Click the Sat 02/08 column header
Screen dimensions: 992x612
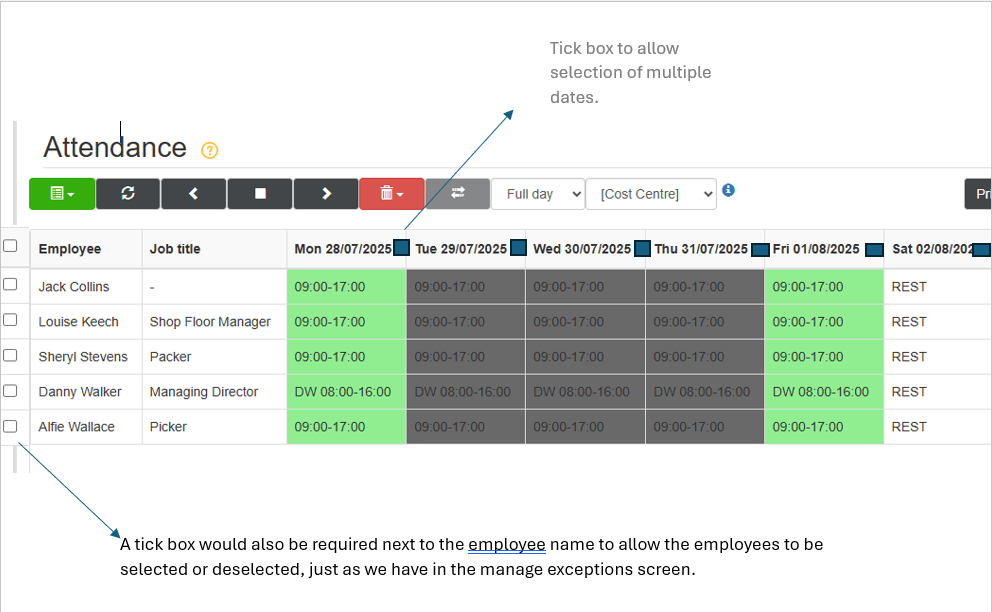(x=937, y=249)
